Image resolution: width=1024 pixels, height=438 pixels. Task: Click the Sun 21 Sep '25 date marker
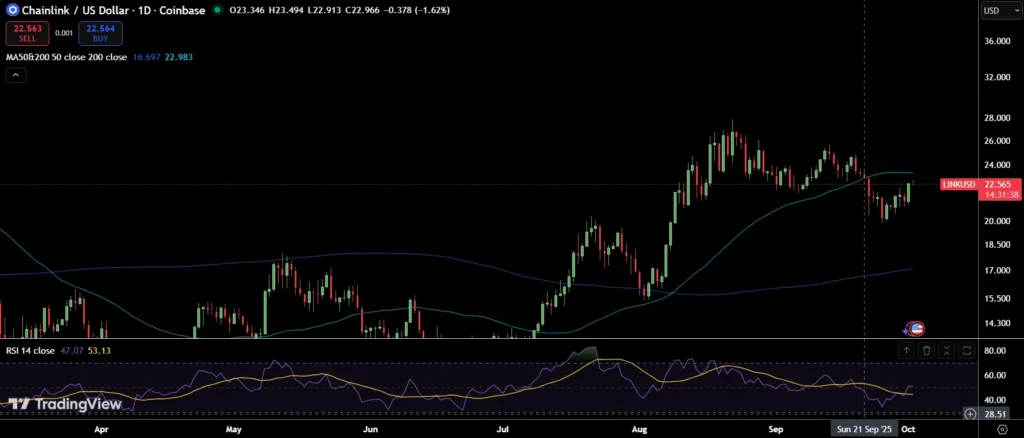tap(862, 428)
